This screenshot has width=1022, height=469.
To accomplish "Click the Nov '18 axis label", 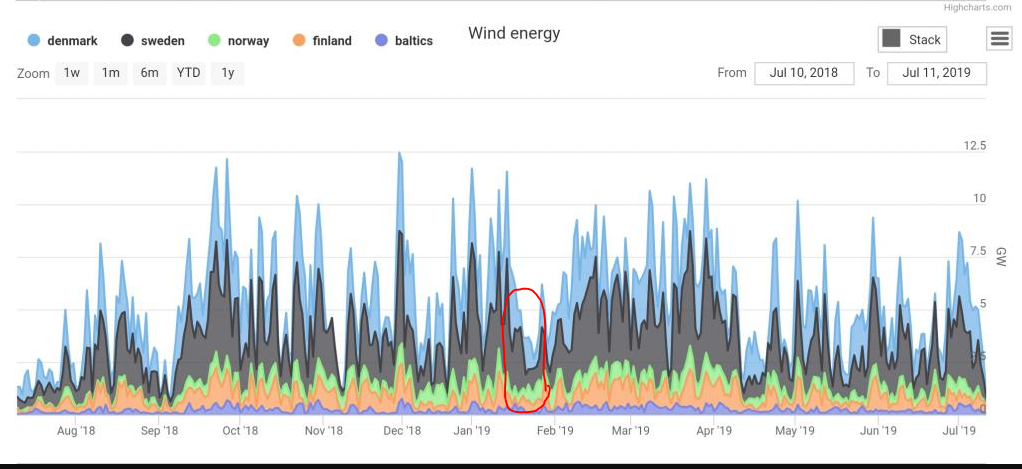I will (x=323, y=431).
